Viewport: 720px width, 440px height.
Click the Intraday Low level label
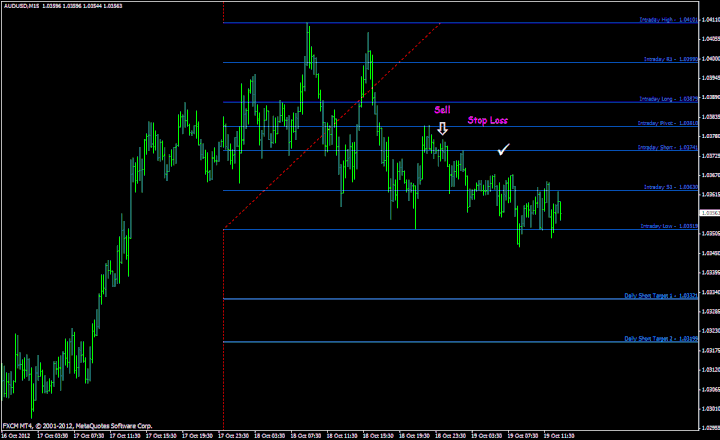[x=669, y=226]
